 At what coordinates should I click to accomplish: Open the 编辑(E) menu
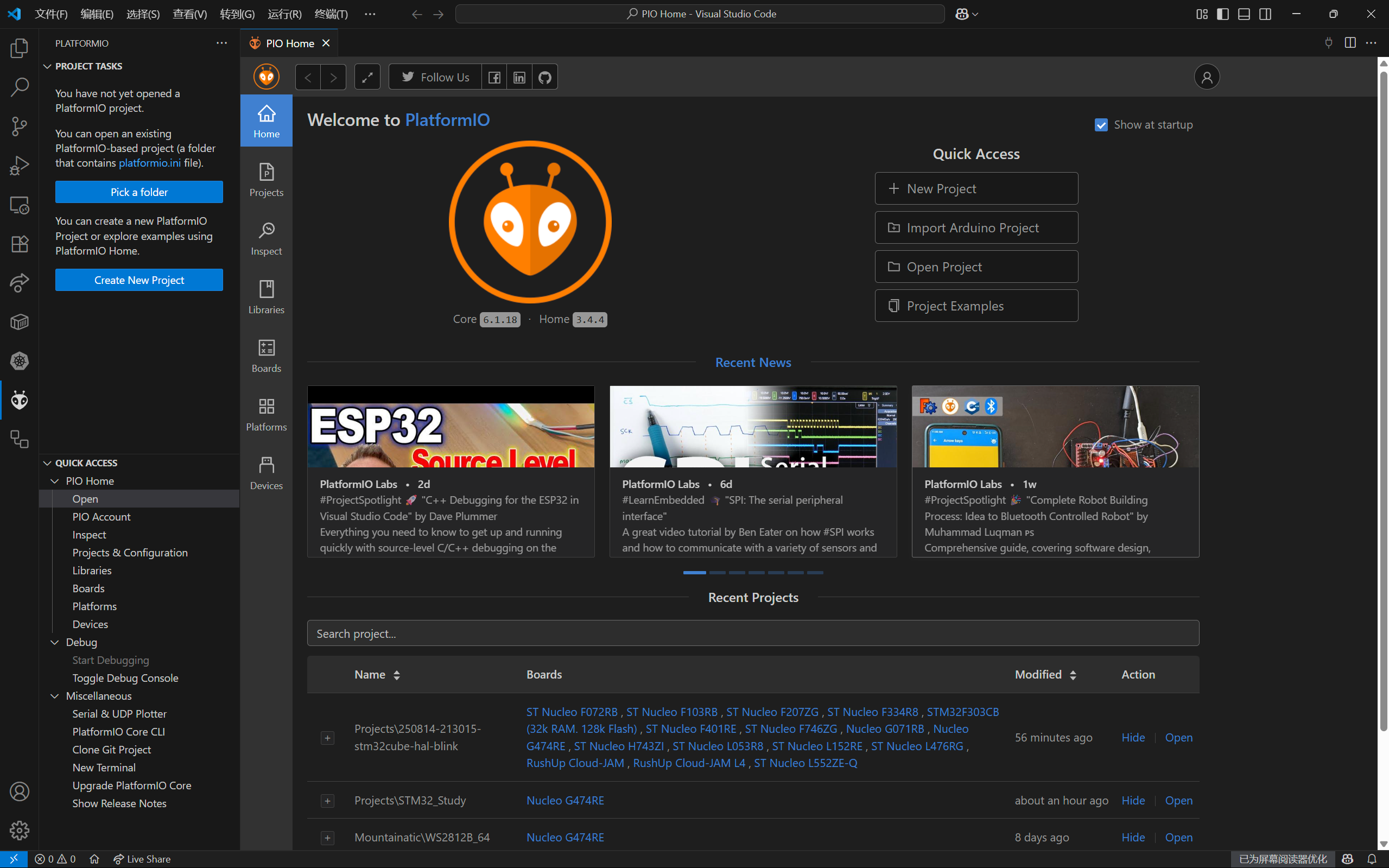pyautogui.click(x=97, y=14)
